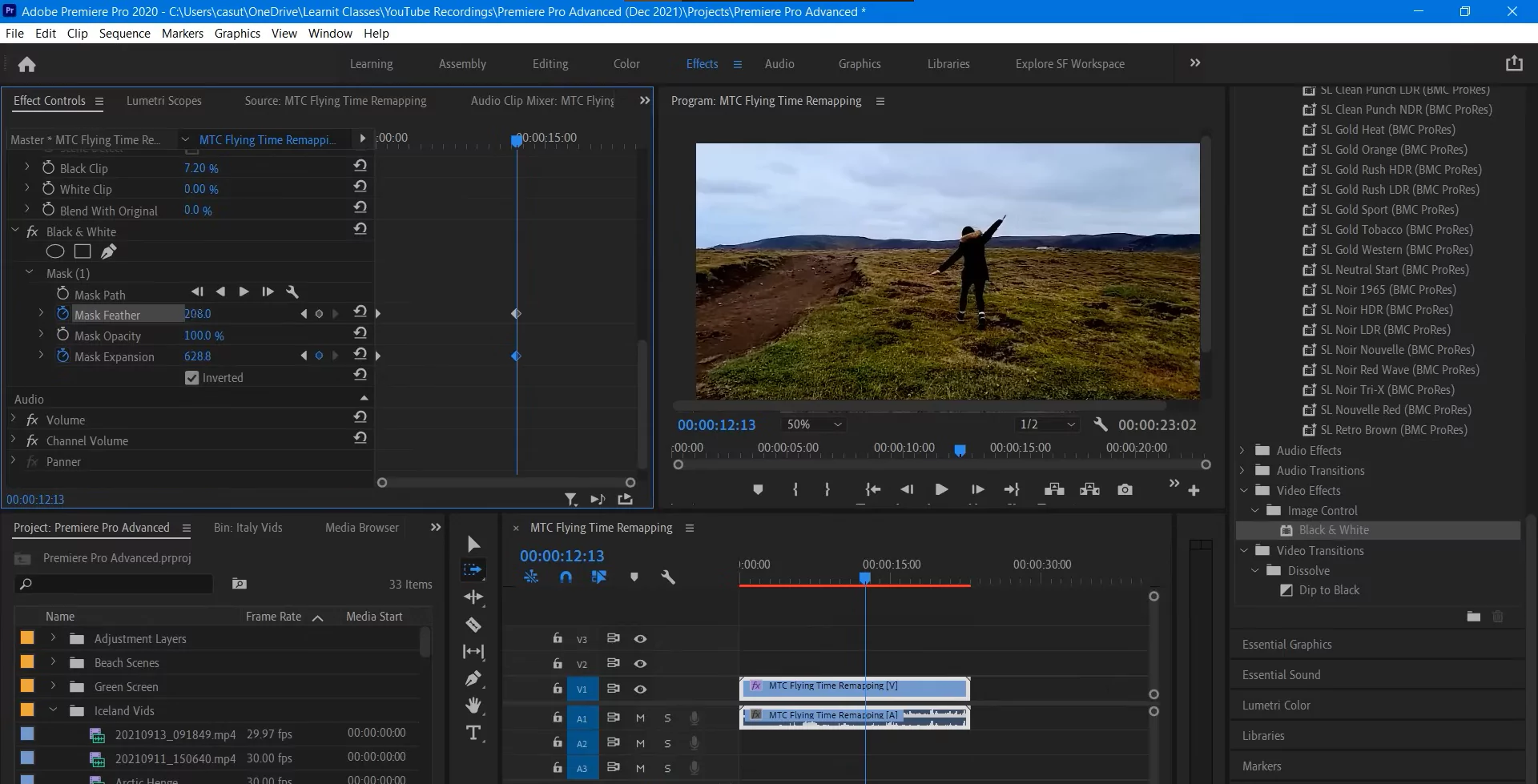This screenshot has width=1538, height=784.
Task: Toggle Mask Expansion animation stopwatch
Action: click(63, 356)
